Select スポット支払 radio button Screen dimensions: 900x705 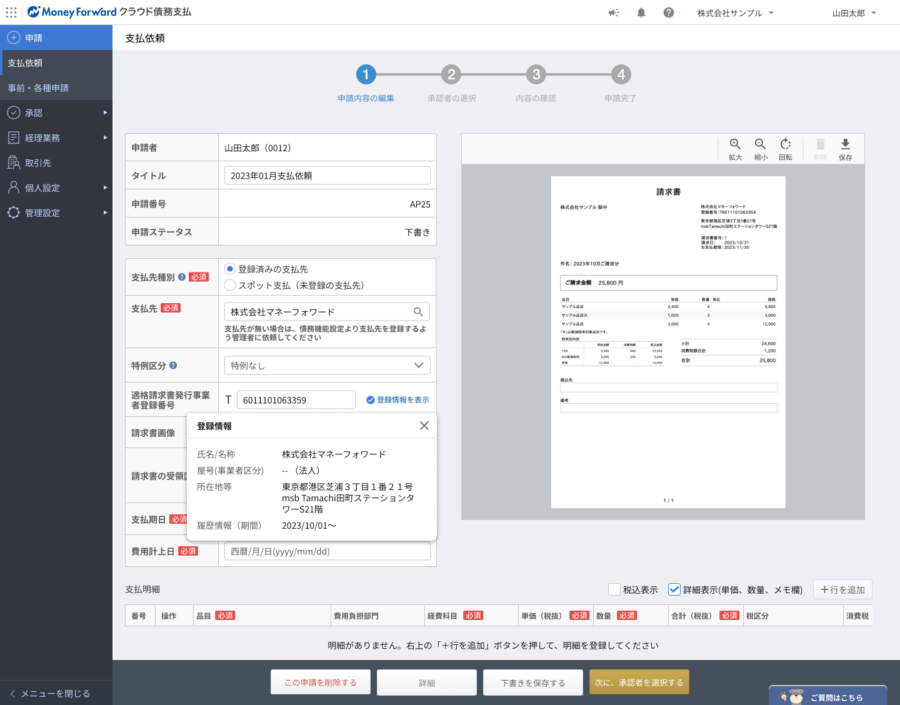[230, 285]
